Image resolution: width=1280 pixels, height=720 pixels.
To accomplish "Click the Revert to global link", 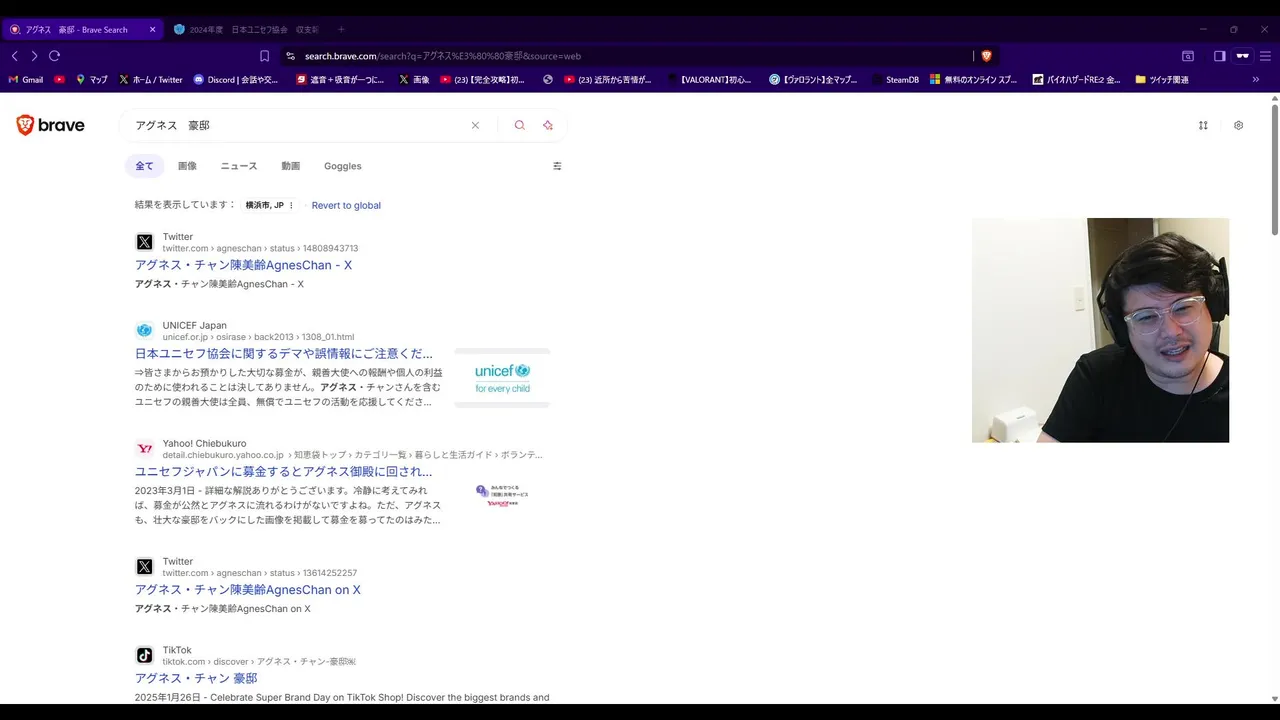I will [x=346, y=205].
